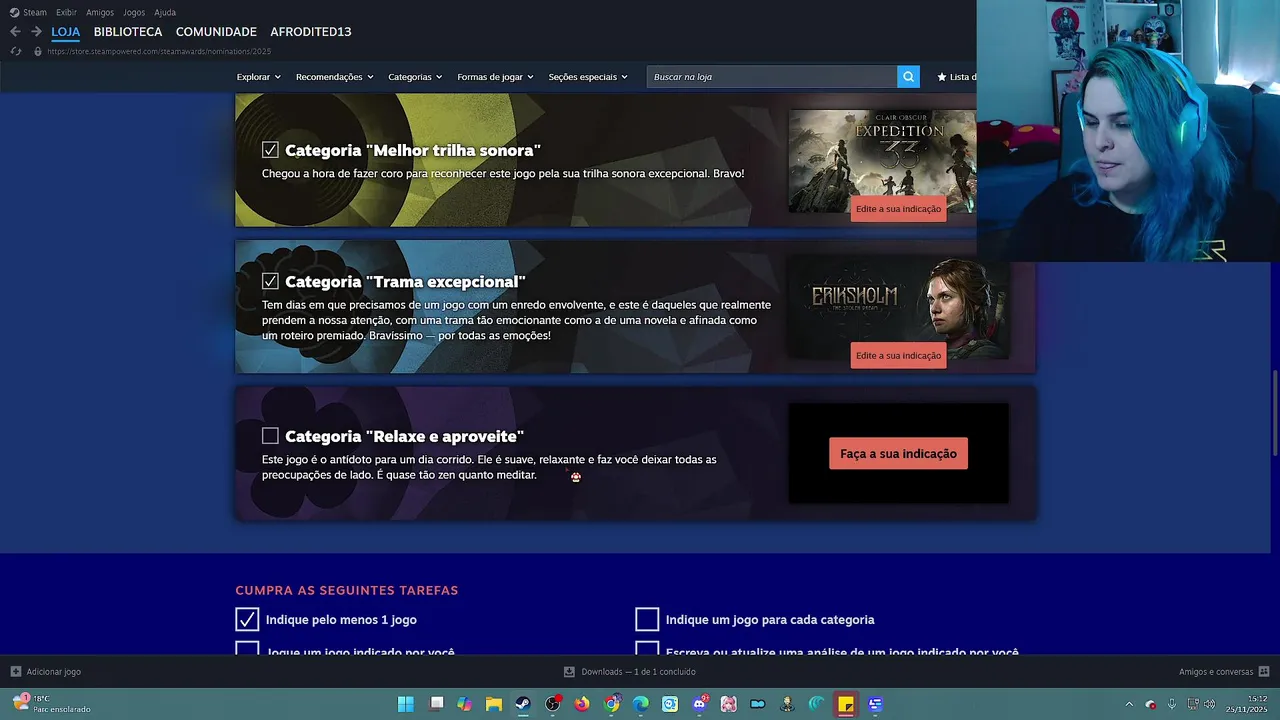Image resolution: width=1280 pixels, height=720 pixels.
Task: Open Task View from the taskbar
Action: tap(436, 704)
